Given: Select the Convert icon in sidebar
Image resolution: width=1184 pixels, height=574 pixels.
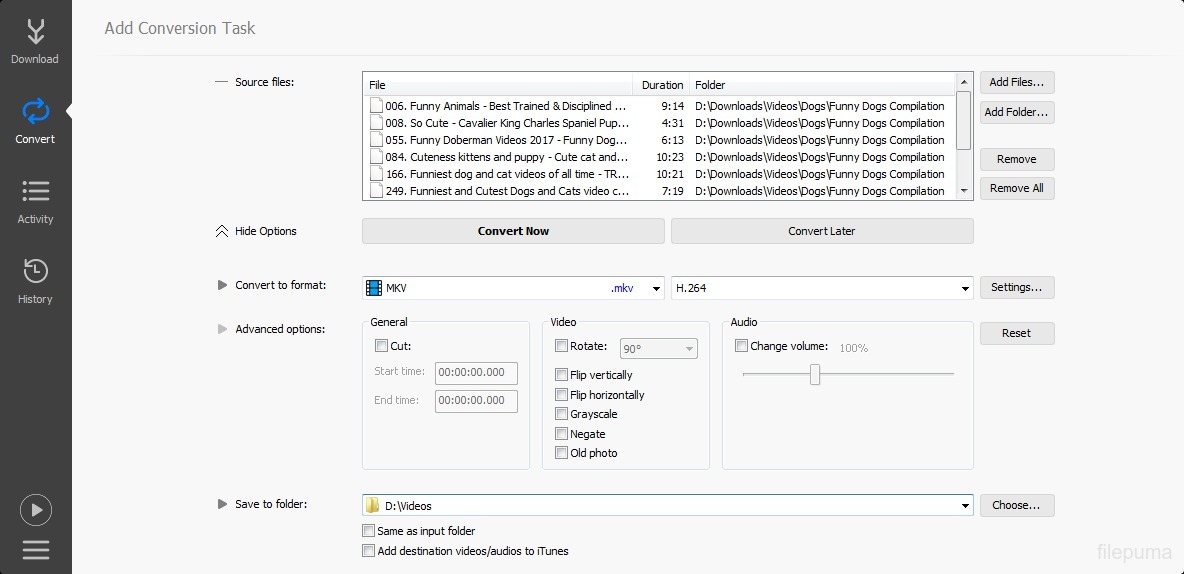Looking at the screenshot, I should tap(35, 120).
